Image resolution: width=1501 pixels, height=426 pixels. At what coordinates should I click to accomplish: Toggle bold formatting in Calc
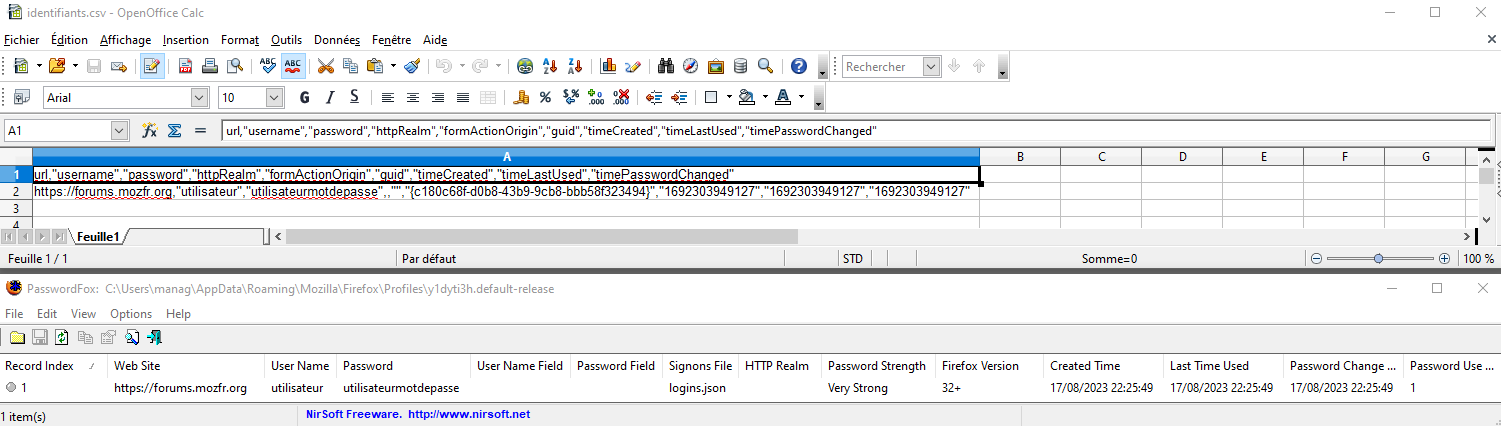pos(305,97)
